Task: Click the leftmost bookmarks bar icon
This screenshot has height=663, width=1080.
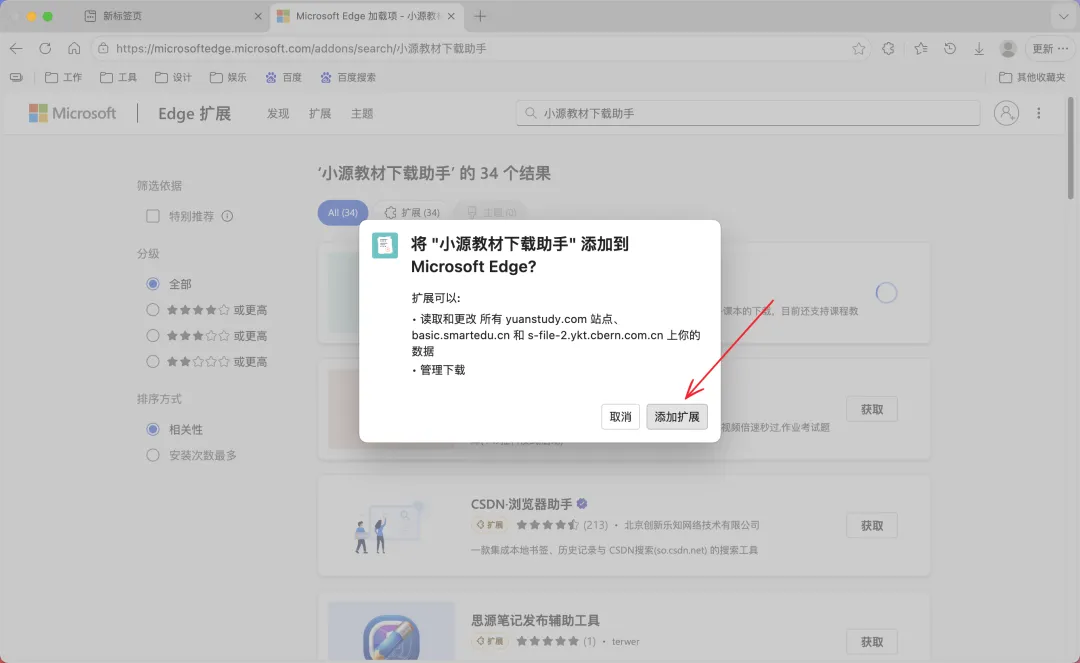Action: (x=17, y=77)
